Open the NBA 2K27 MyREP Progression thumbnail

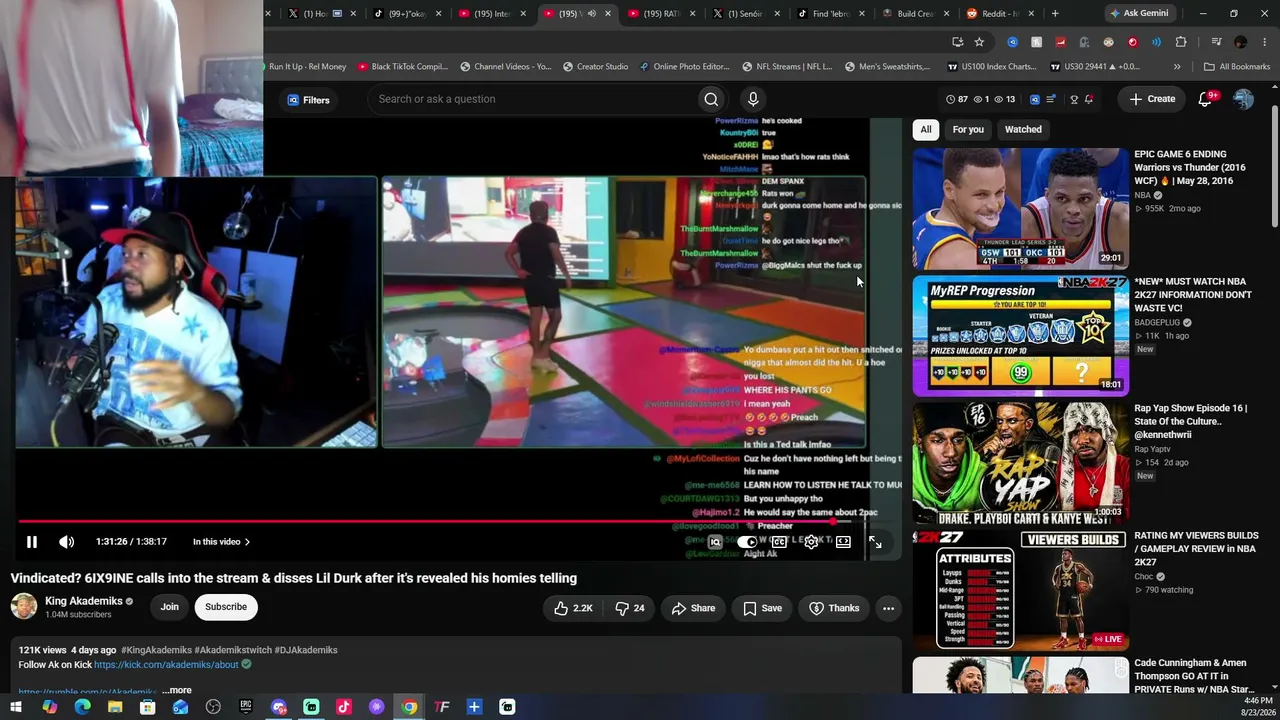click(1020, 336)
